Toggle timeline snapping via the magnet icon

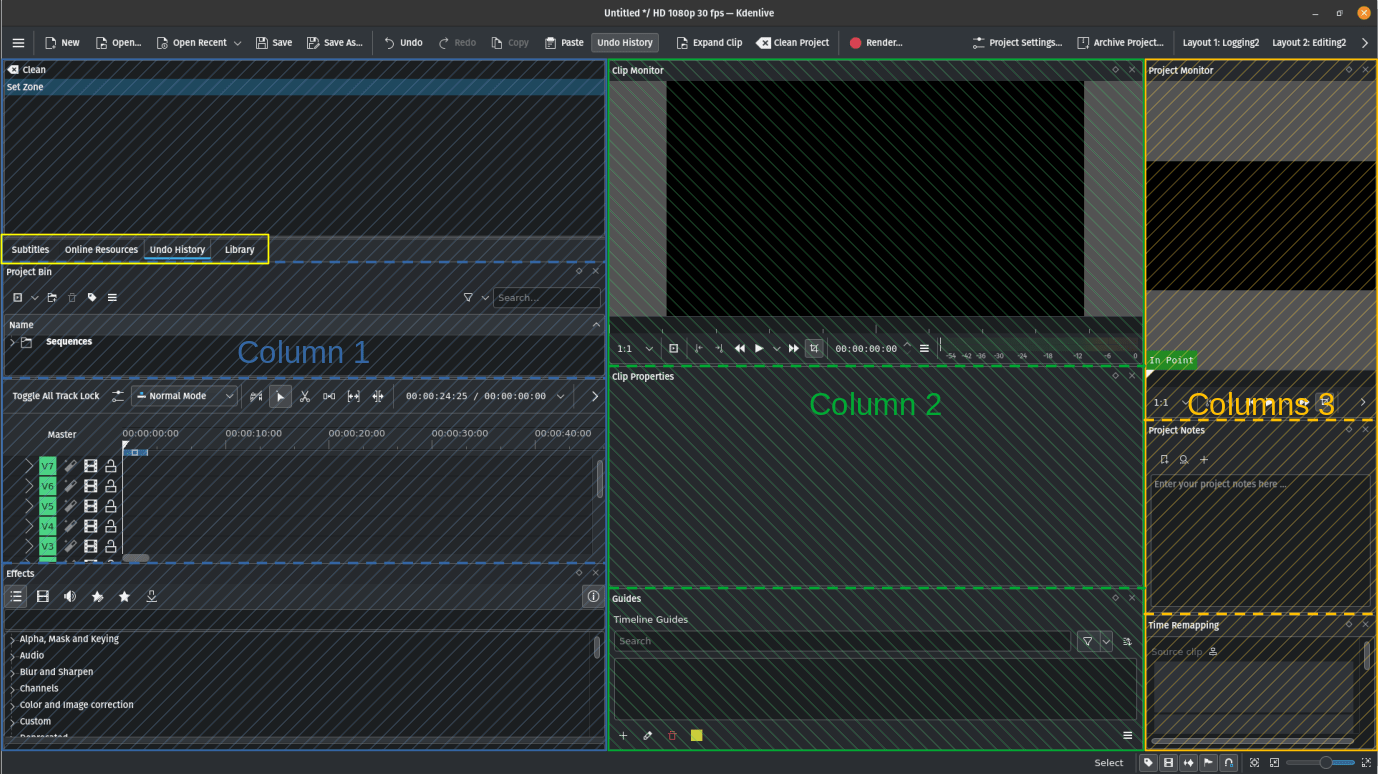pyautogui.click(x=1229, y=762)
